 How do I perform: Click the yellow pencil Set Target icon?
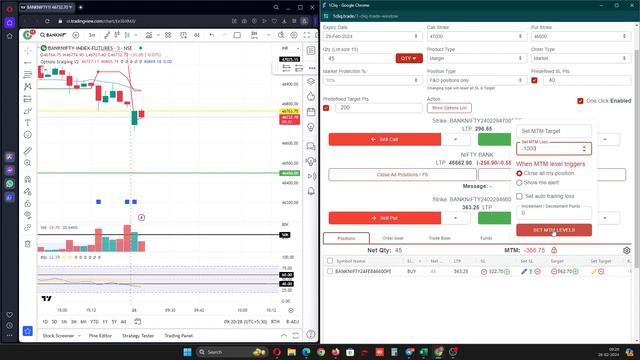pyautogui.click(x=594, y=271)
